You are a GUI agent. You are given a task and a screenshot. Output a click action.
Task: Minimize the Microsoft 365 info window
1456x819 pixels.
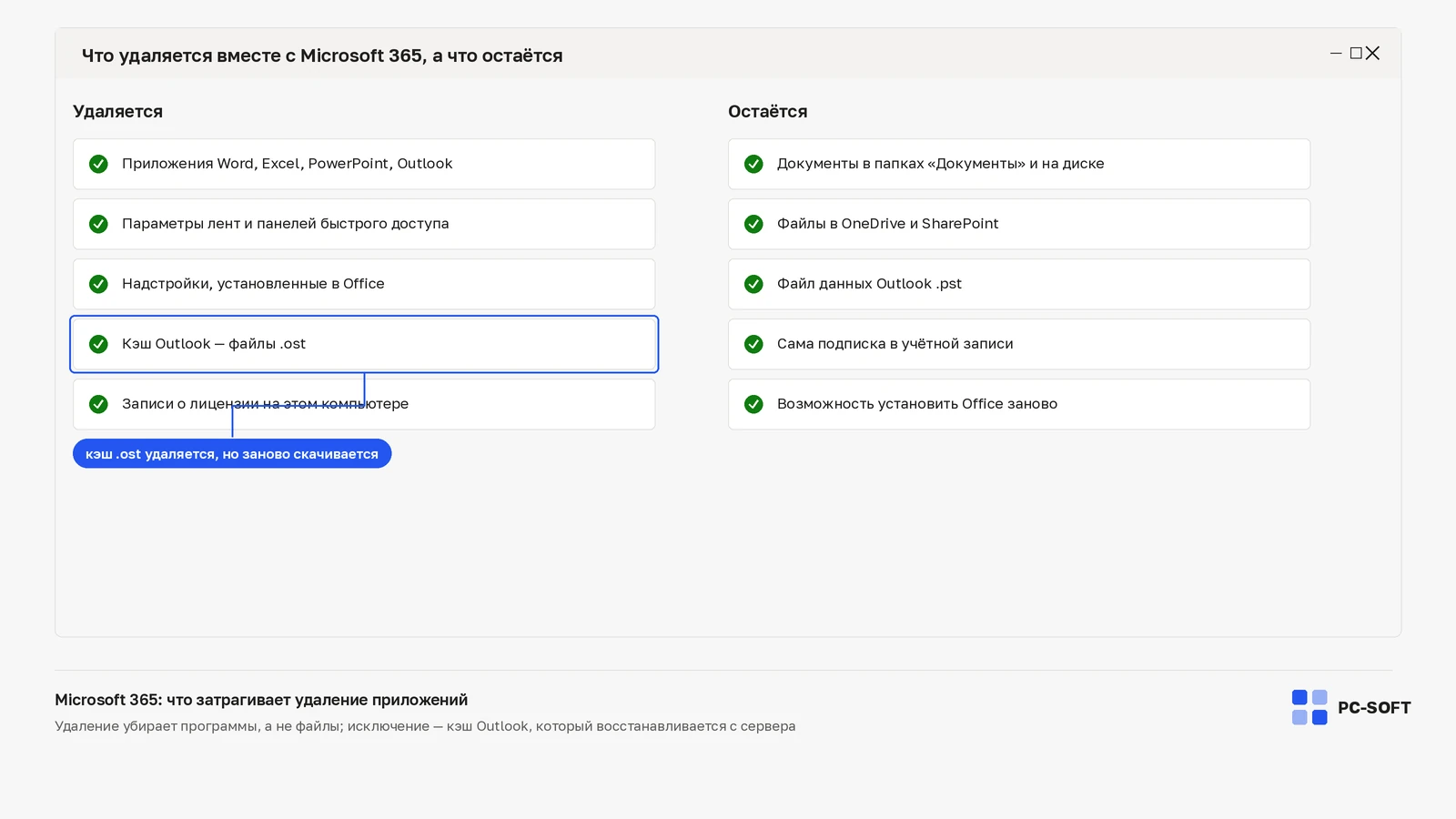tap(1336, 54)
